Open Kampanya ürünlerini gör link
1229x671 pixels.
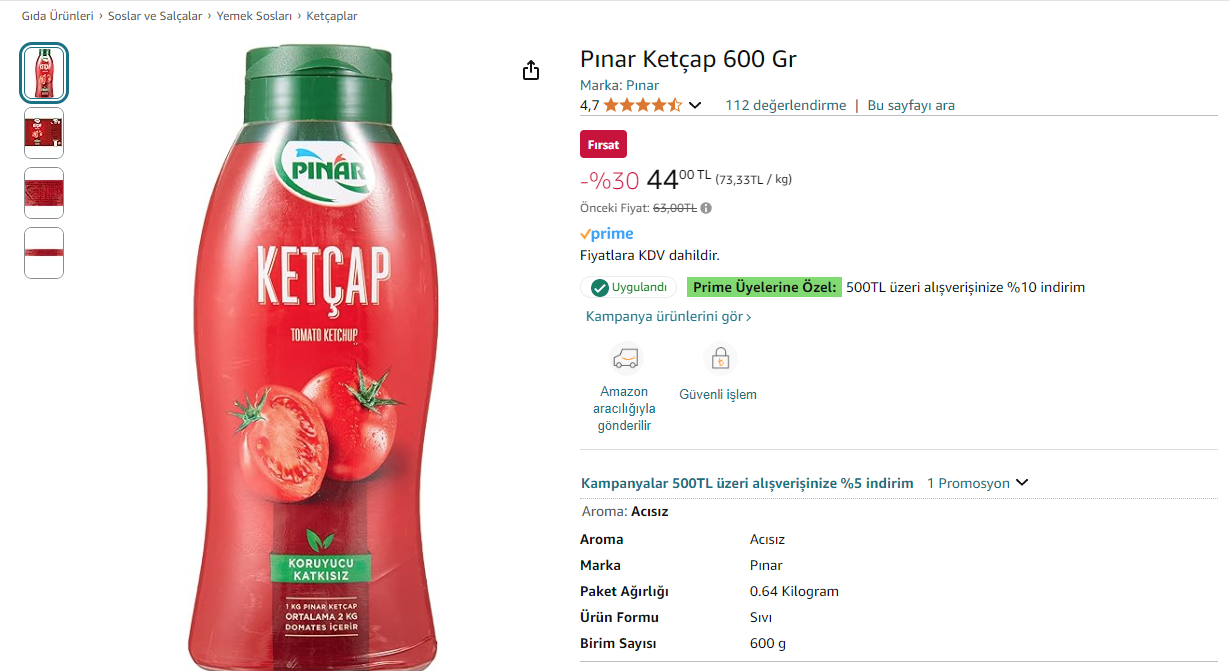668,316
